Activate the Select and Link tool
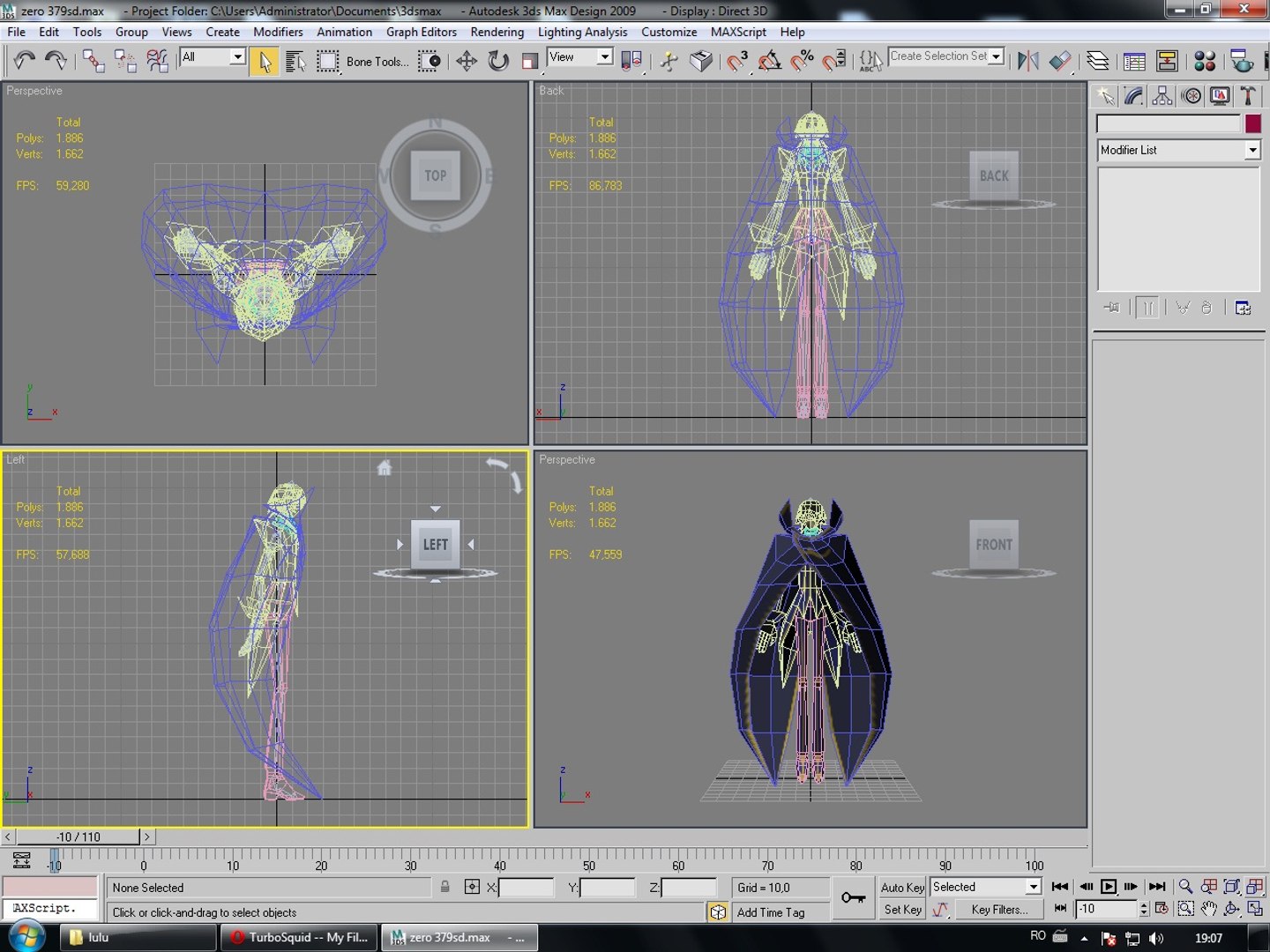Viewport: 1270px width, 952px height. [x=93, y=60]
